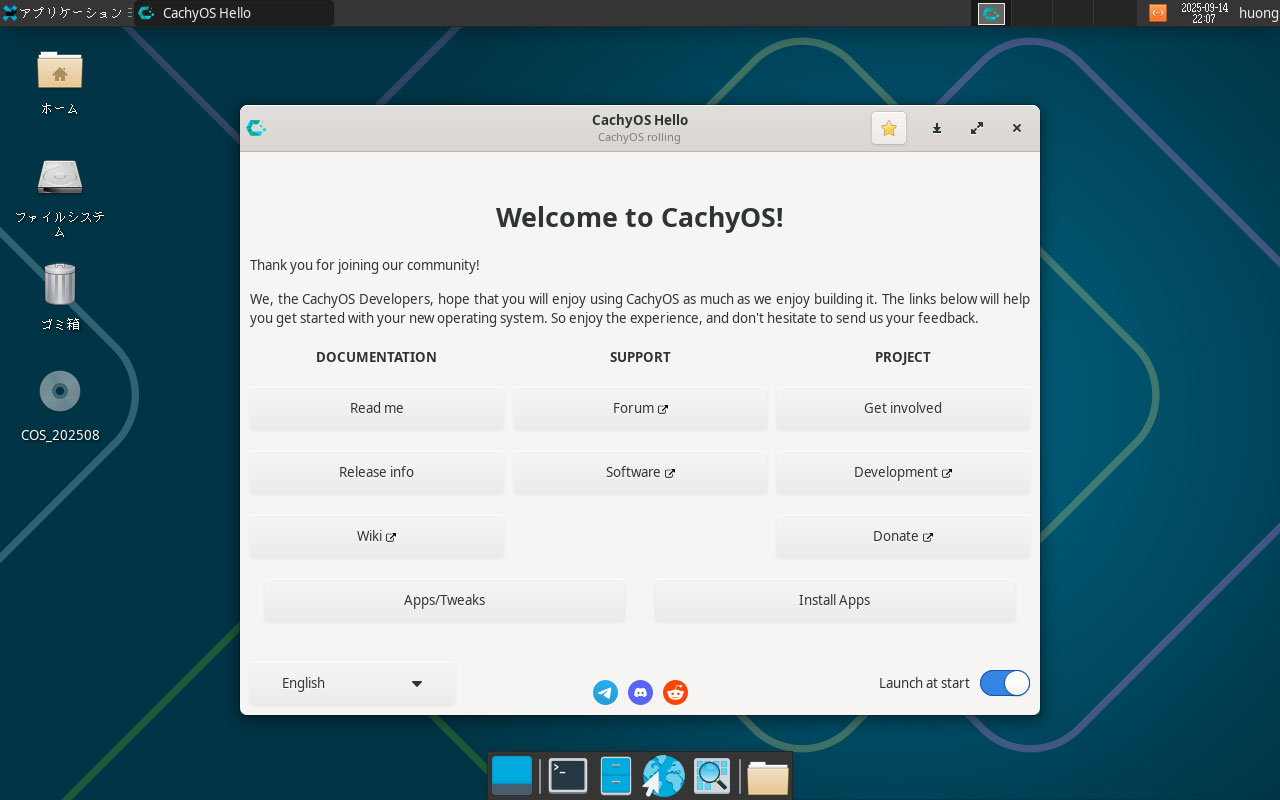Click the huong username in top panel
Image resolution: width=1280 pixels, height=800 pixels.
coord(1258,13)
